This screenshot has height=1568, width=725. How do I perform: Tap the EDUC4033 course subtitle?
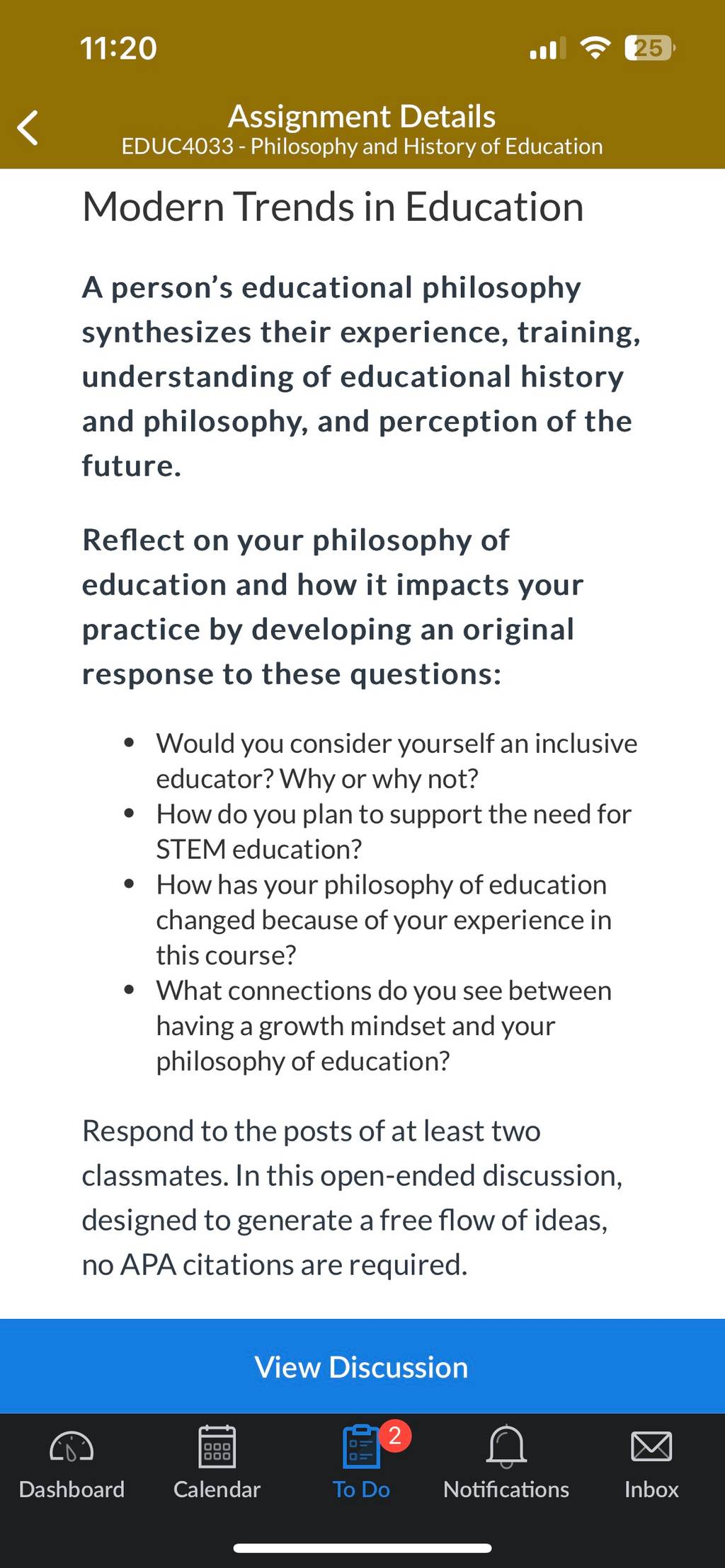tap(362, 146)
